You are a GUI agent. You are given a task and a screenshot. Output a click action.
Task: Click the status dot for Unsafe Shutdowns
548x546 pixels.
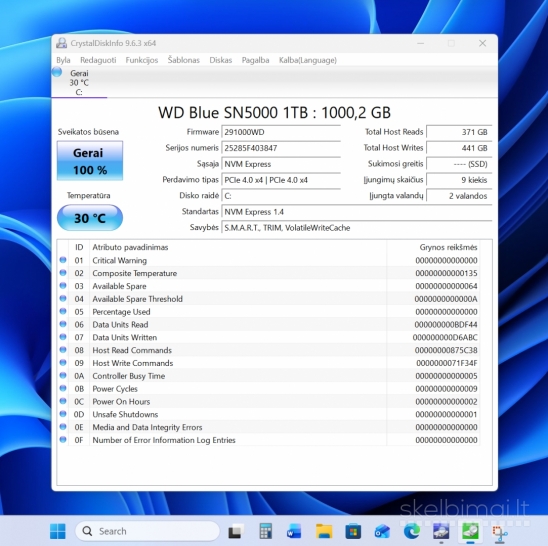(63, 414)
